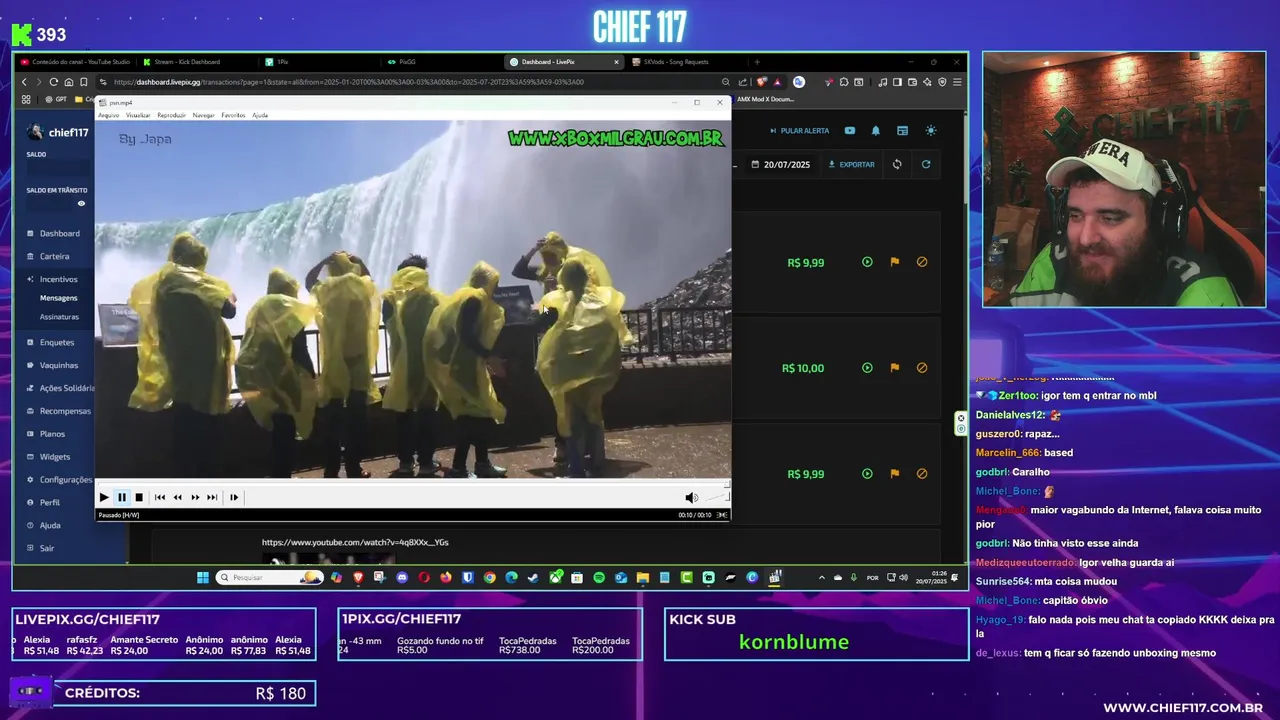Click the Pause button in the video player
The image size is (1280, 720).
[x=122, y=497]
